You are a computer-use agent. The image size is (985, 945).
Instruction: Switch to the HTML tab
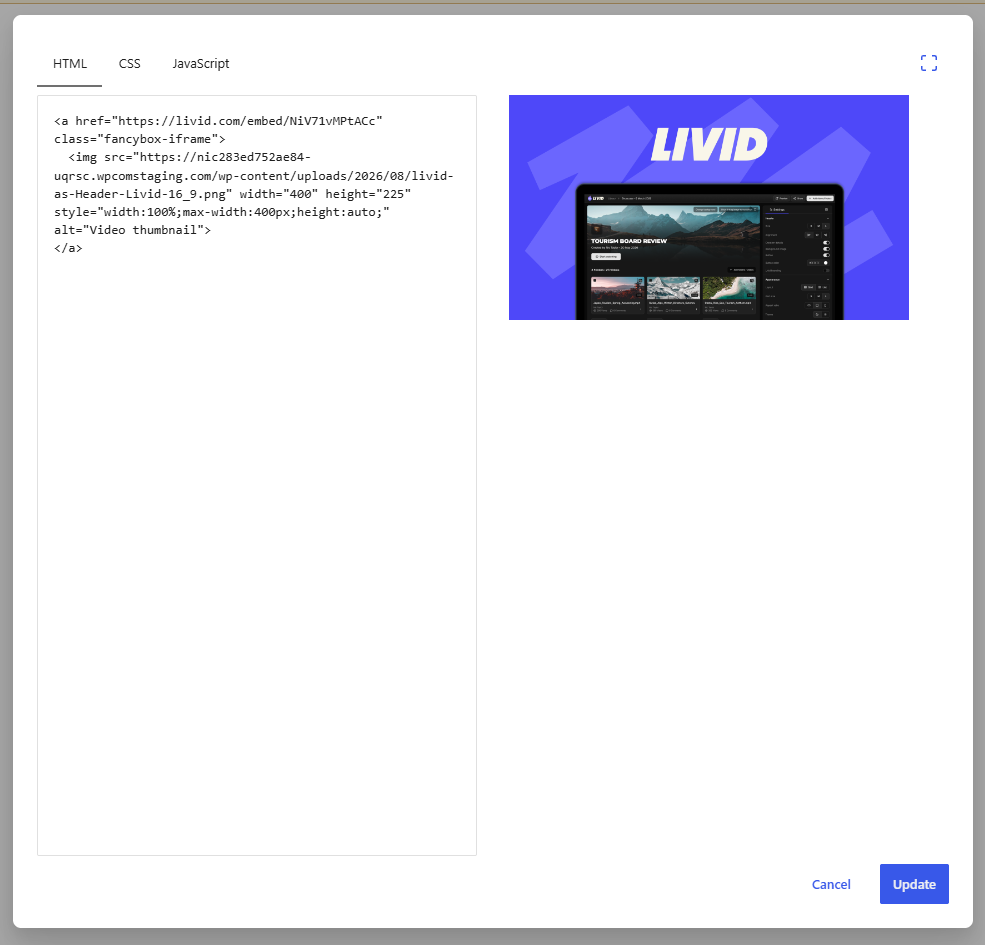click(70, 63)
